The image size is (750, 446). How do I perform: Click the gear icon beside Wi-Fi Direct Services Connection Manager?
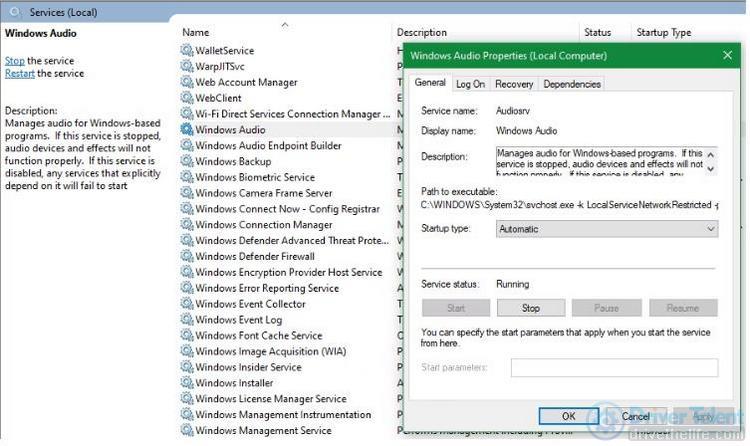(187, 113)
